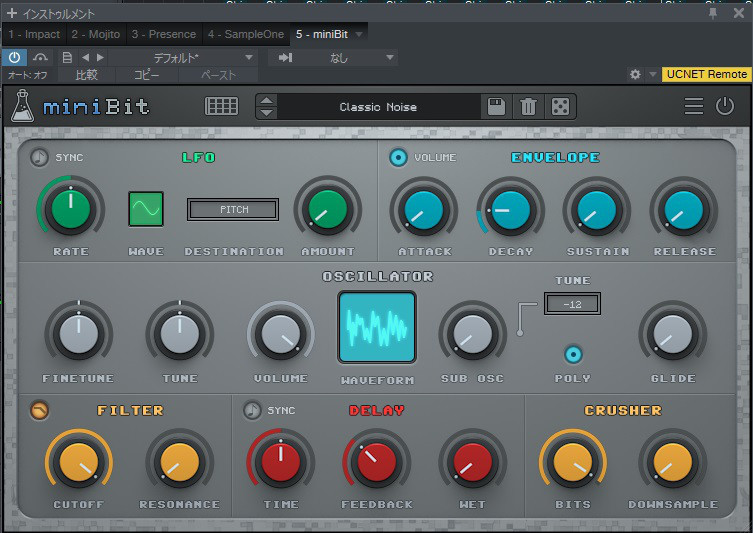Click the Filter Cutoff knob
The image size is (753, 533).
pyautogui.click(x=79, y=462)
